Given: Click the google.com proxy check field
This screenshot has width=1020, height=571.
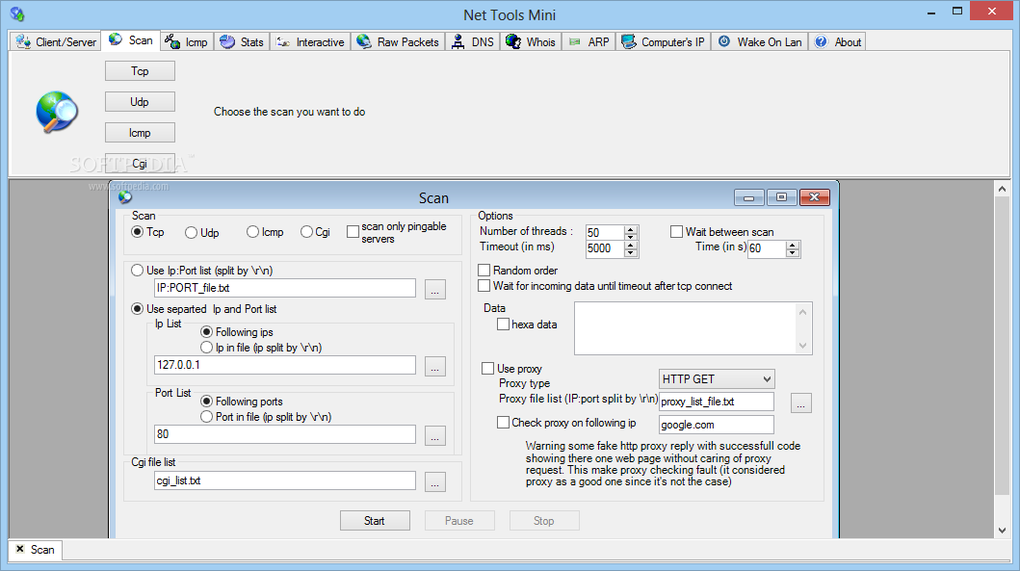Looking at the screenshot, I should point(716,425).
